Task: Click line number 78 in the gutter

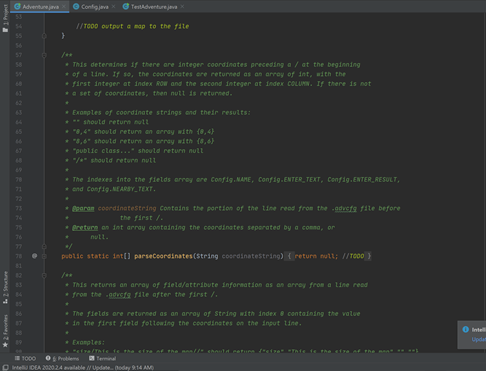Action: [x=19, y=256]
